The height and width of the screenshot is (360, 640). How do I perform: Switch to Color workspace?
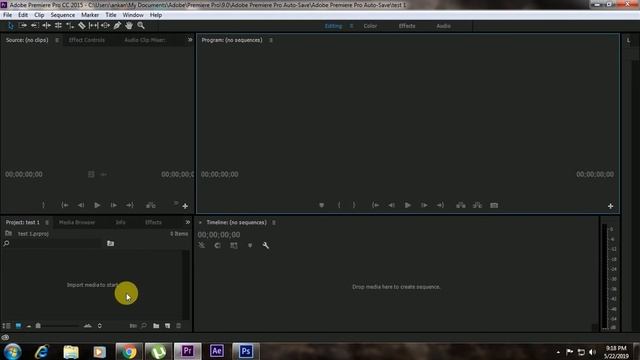point(370,26)
